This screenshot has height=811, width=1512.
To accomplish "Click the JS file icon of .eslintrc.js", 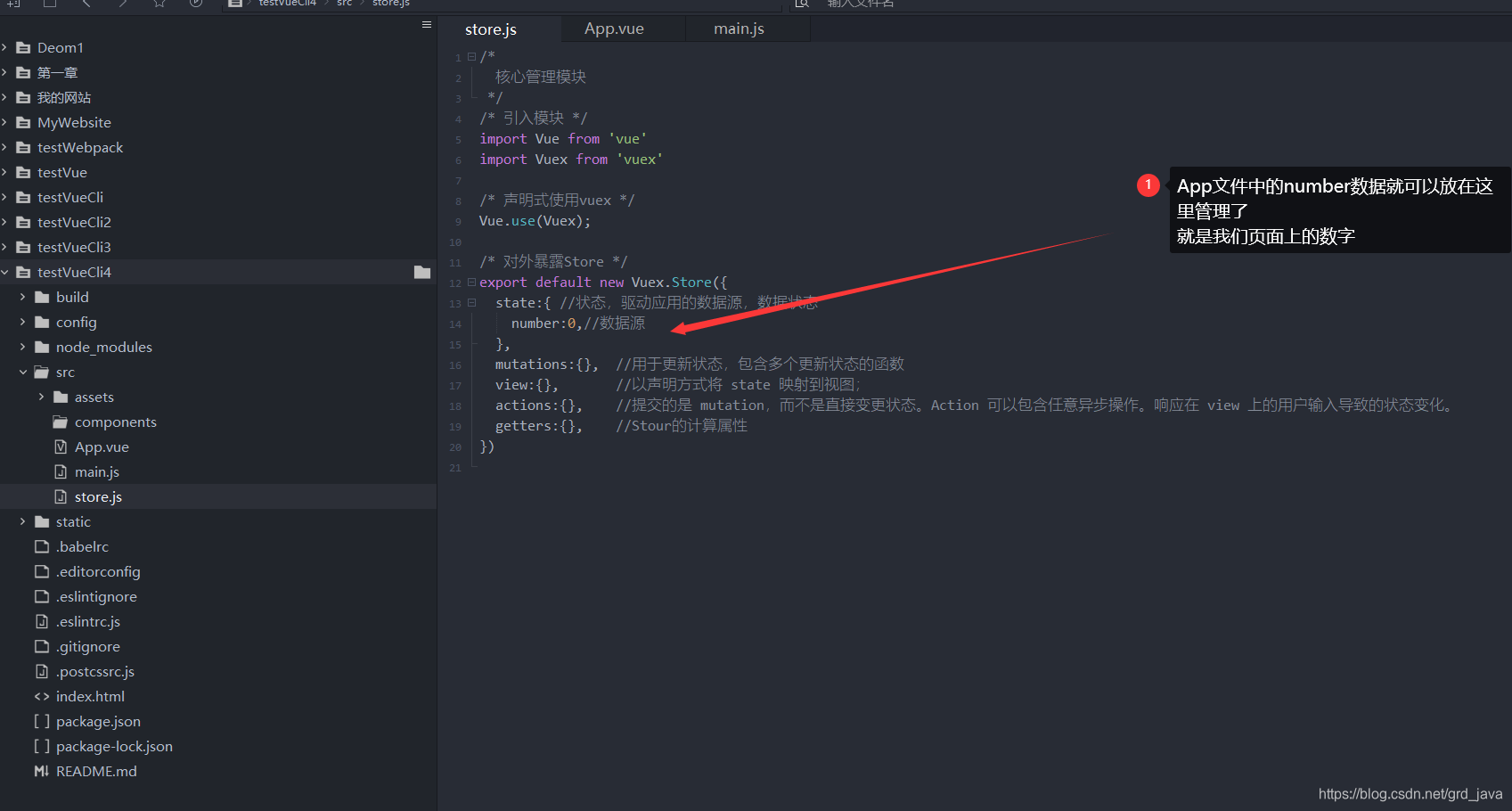I will click(42, 621).
